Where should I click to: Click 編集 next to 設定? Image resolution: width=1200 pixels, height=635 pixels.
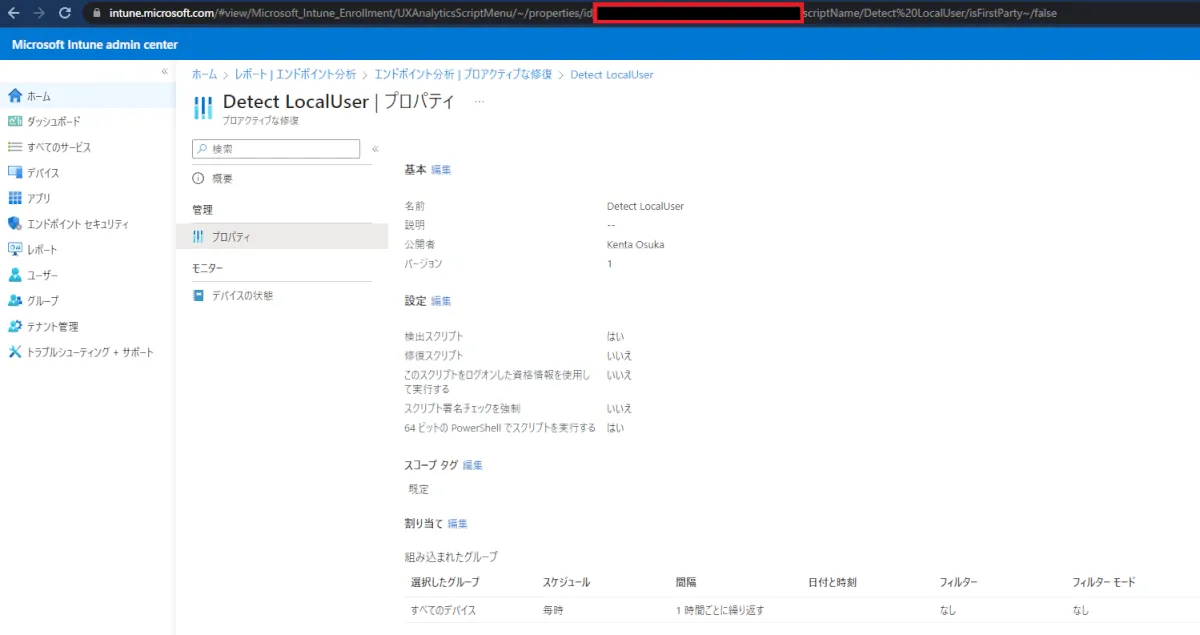(441, 301)
